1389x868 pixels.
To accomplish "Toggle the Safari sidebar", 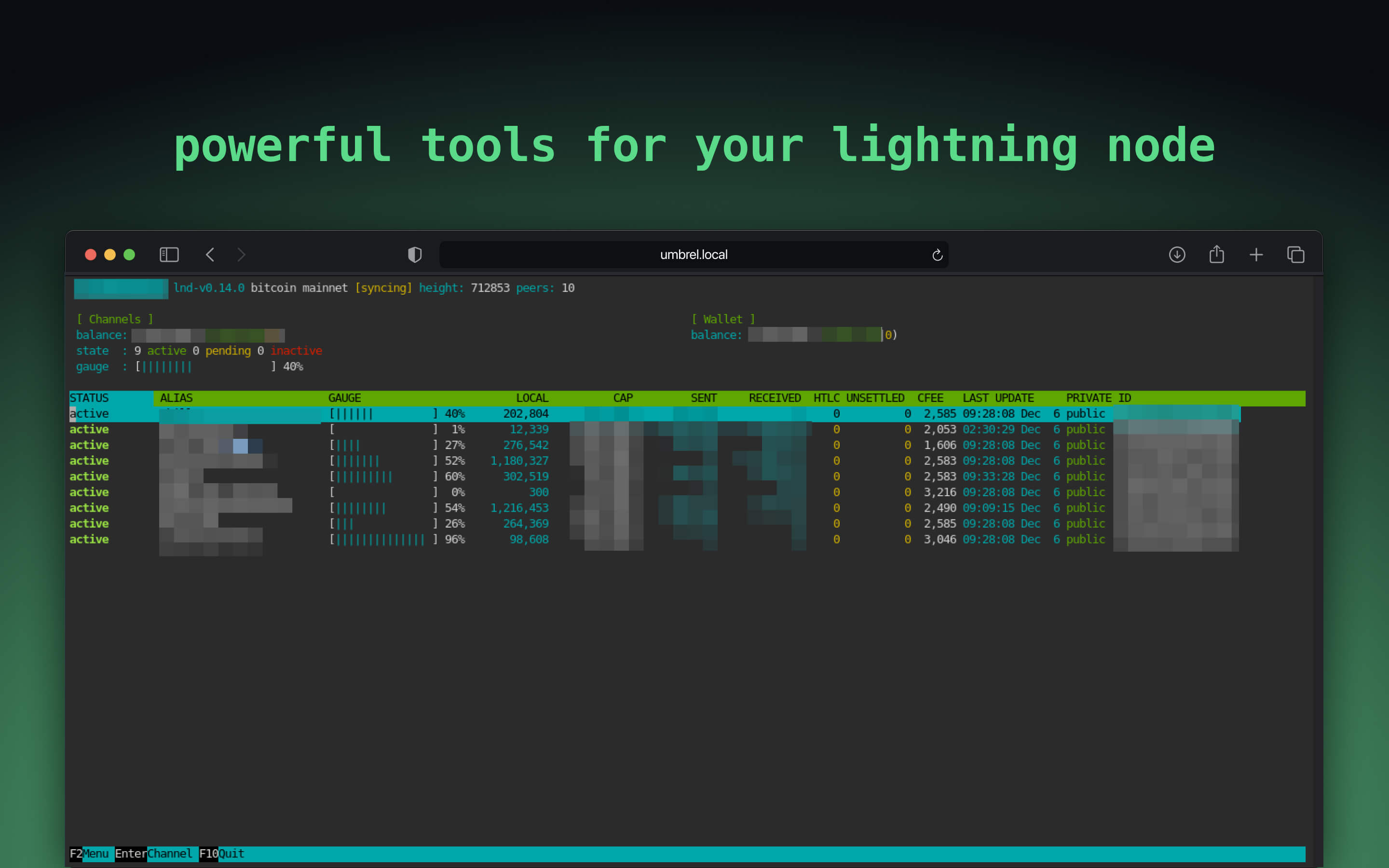I will [x=169, y=254].
